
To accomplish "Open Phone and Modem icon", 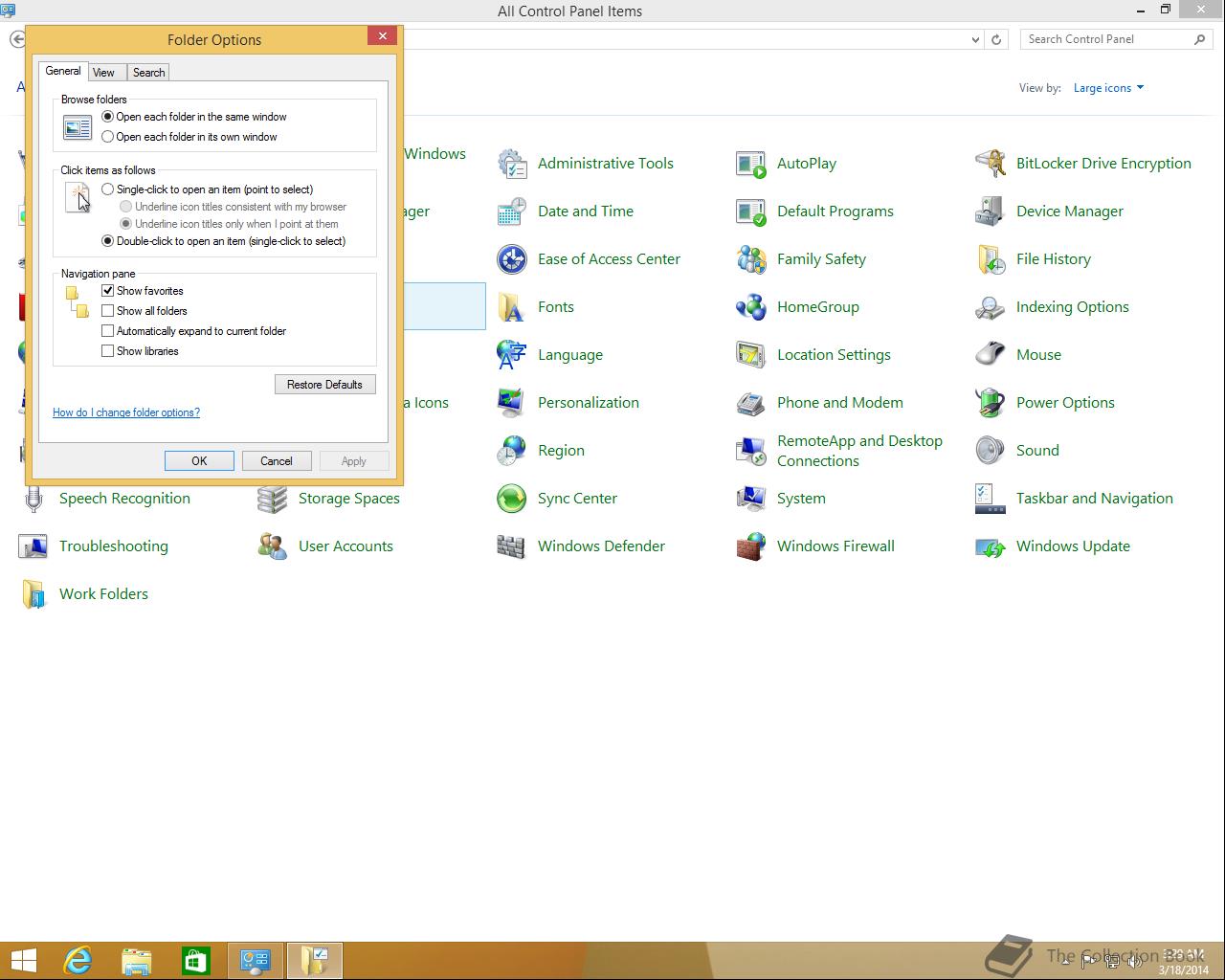I will coord(751,403).
